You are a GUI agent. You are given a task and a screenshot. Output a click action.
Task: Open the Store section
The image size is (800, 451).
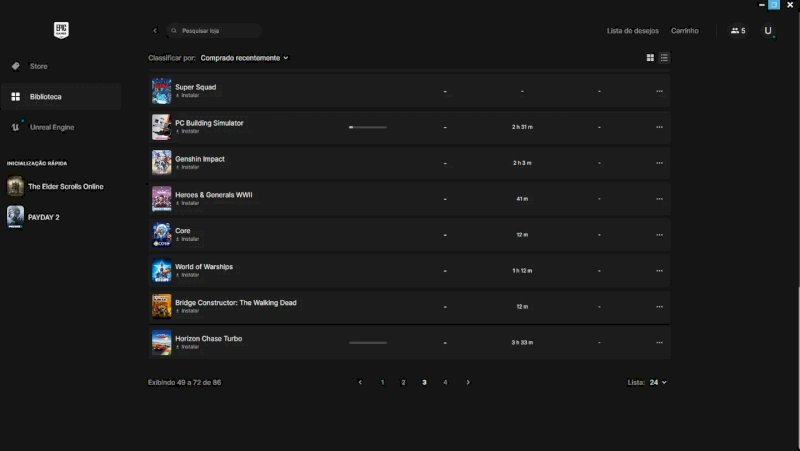click(38, 66)
